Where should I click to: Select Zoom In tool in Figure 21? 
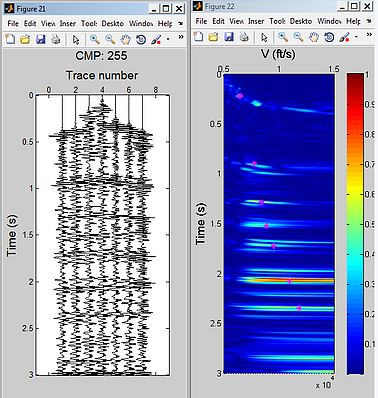95,40
